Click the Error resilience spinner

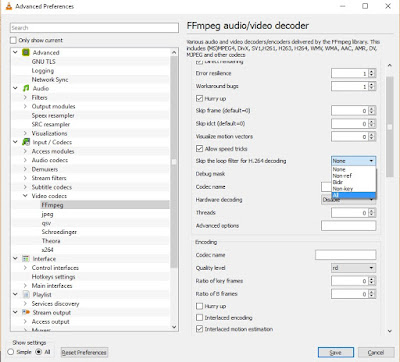(x=354, y=73)
